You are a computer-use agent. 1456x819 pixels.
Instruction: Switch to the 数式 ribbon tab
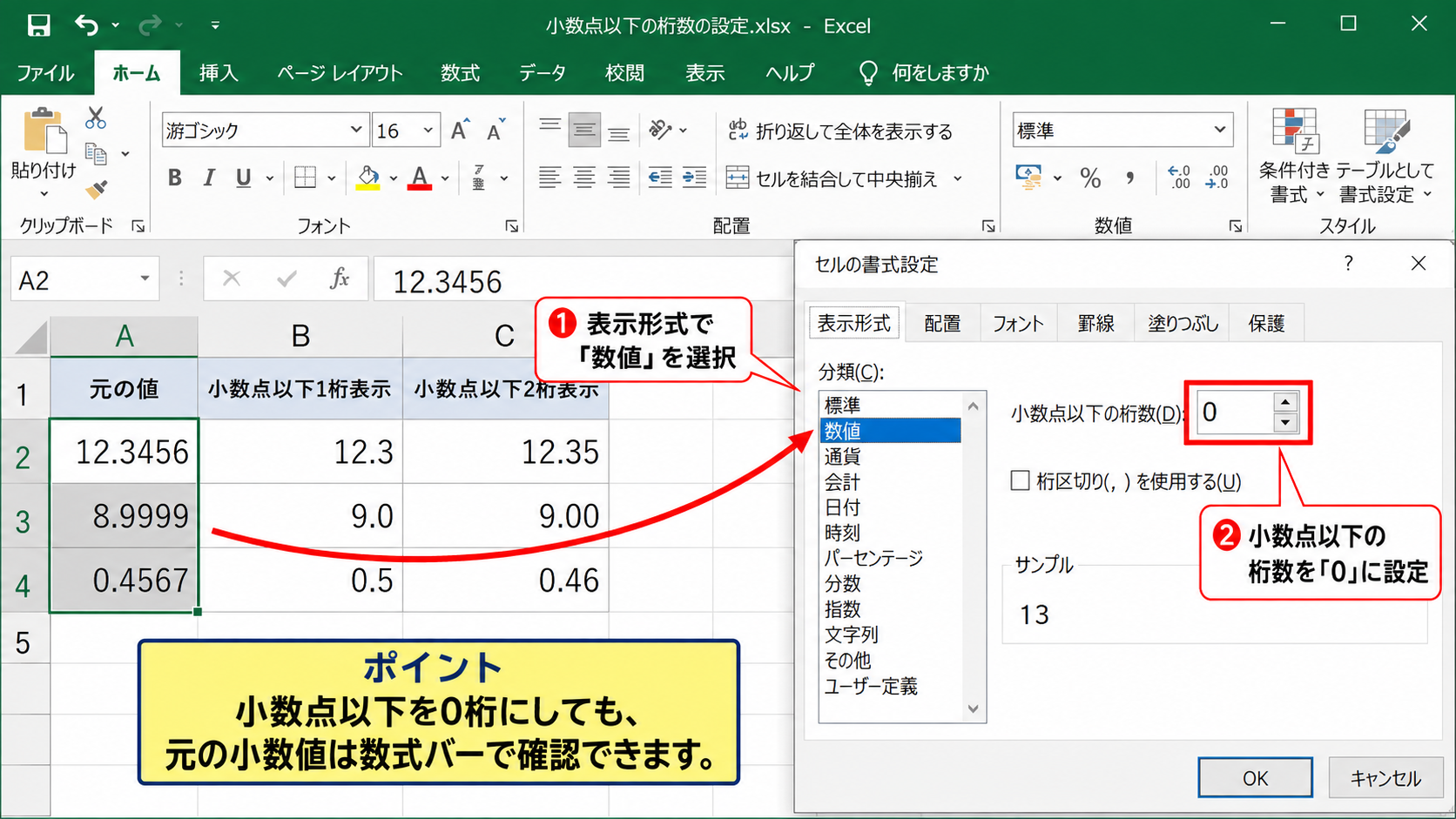460,73
